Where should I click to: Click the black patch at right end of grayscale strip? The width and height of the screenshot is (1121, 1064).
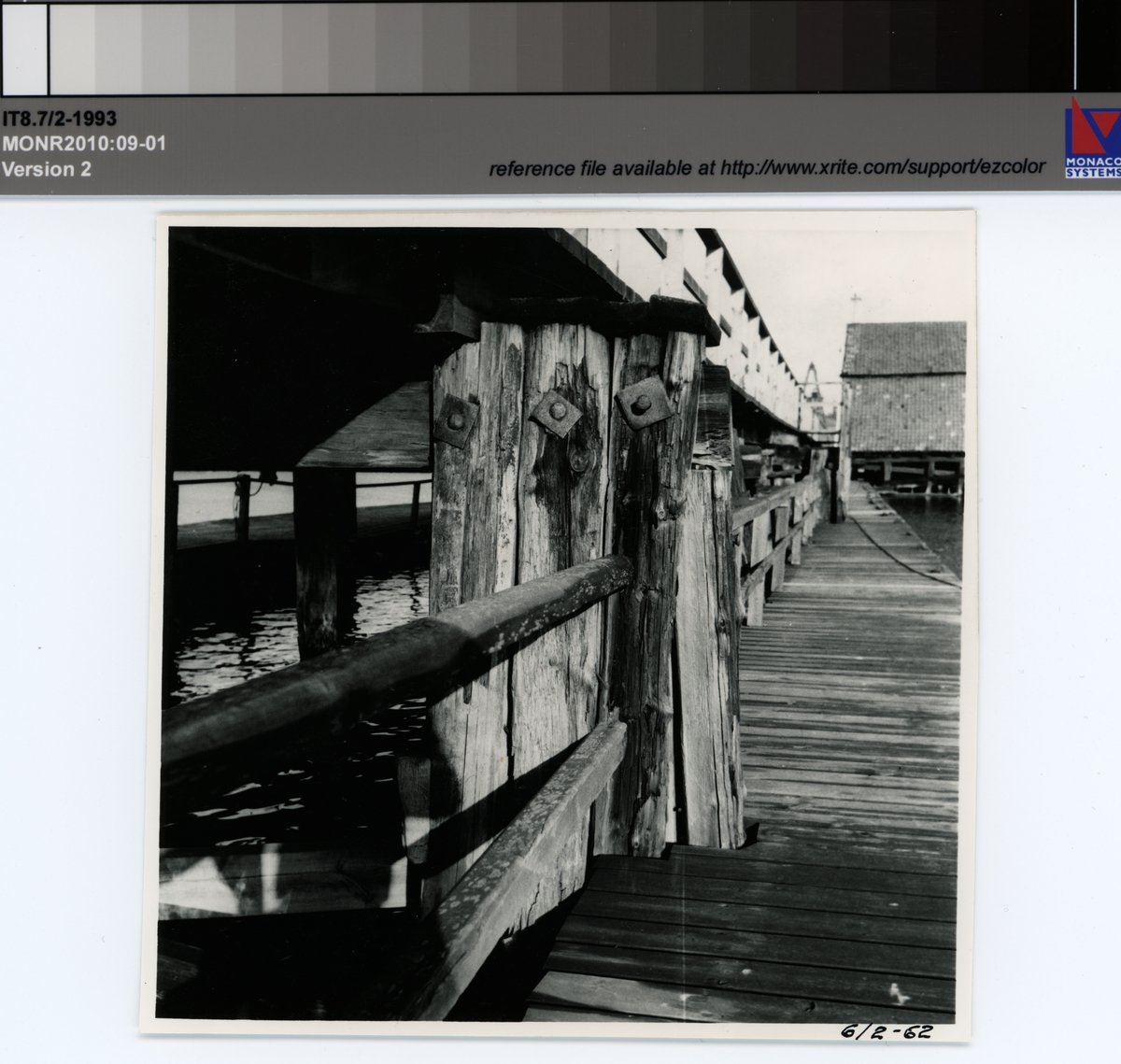pos(1100,45)
